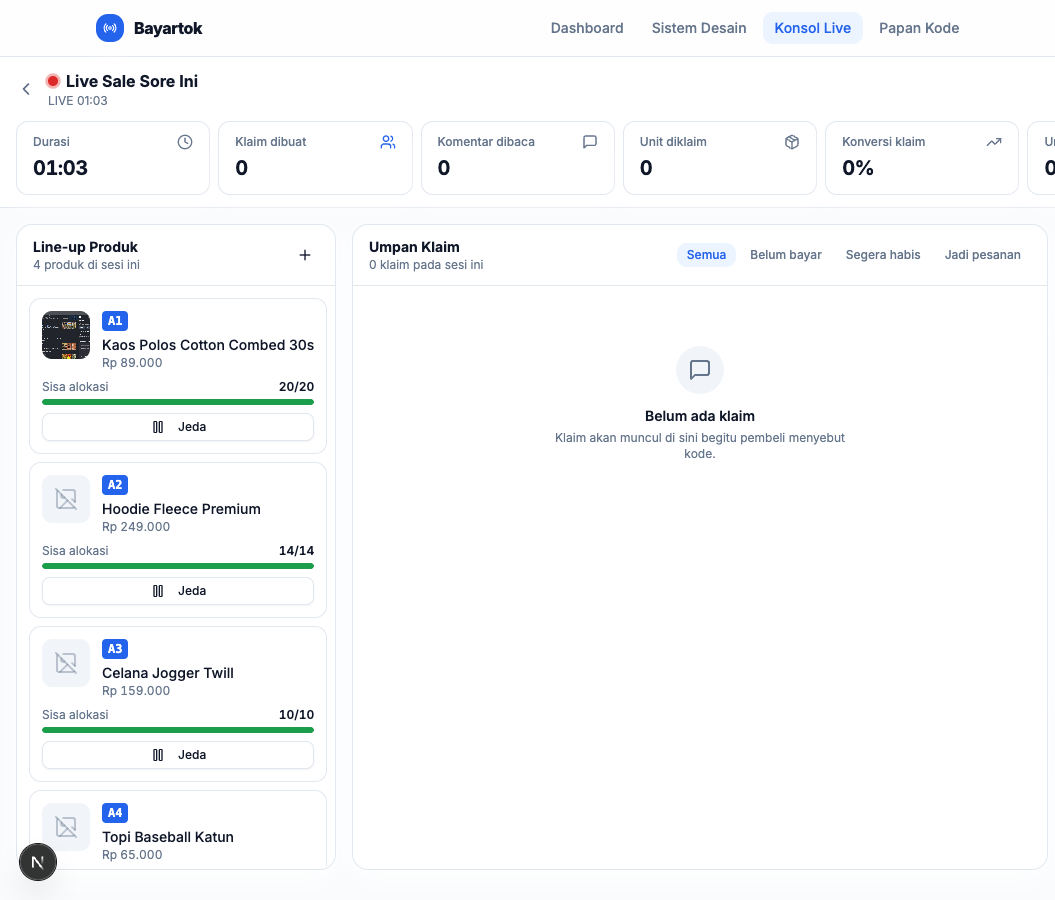Viewport: 1055px width, 900px height.
Task: Click the Kaos Polos allocation progress bar
Action: [x=178, y=402]
